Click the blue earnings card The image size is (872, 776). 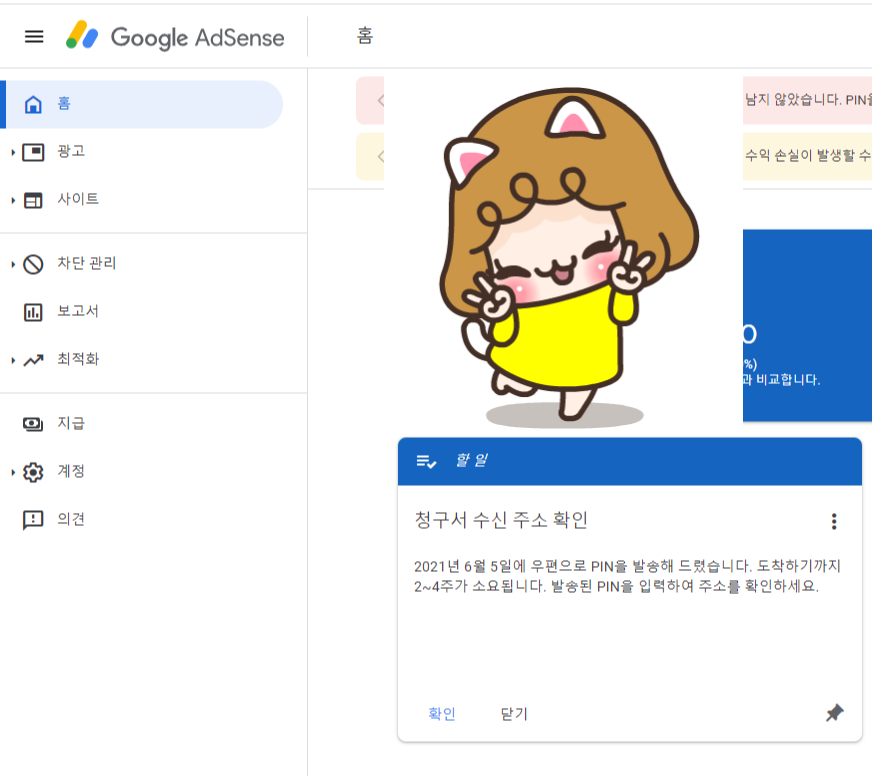point(807,325)
